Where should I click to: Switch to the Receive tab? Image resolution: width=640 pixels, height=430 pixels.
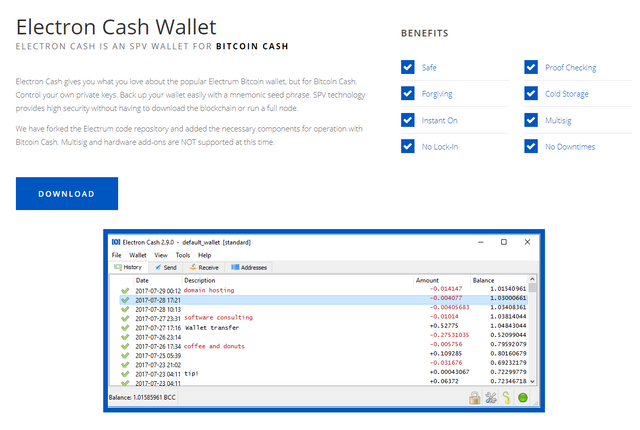(204, 268)
